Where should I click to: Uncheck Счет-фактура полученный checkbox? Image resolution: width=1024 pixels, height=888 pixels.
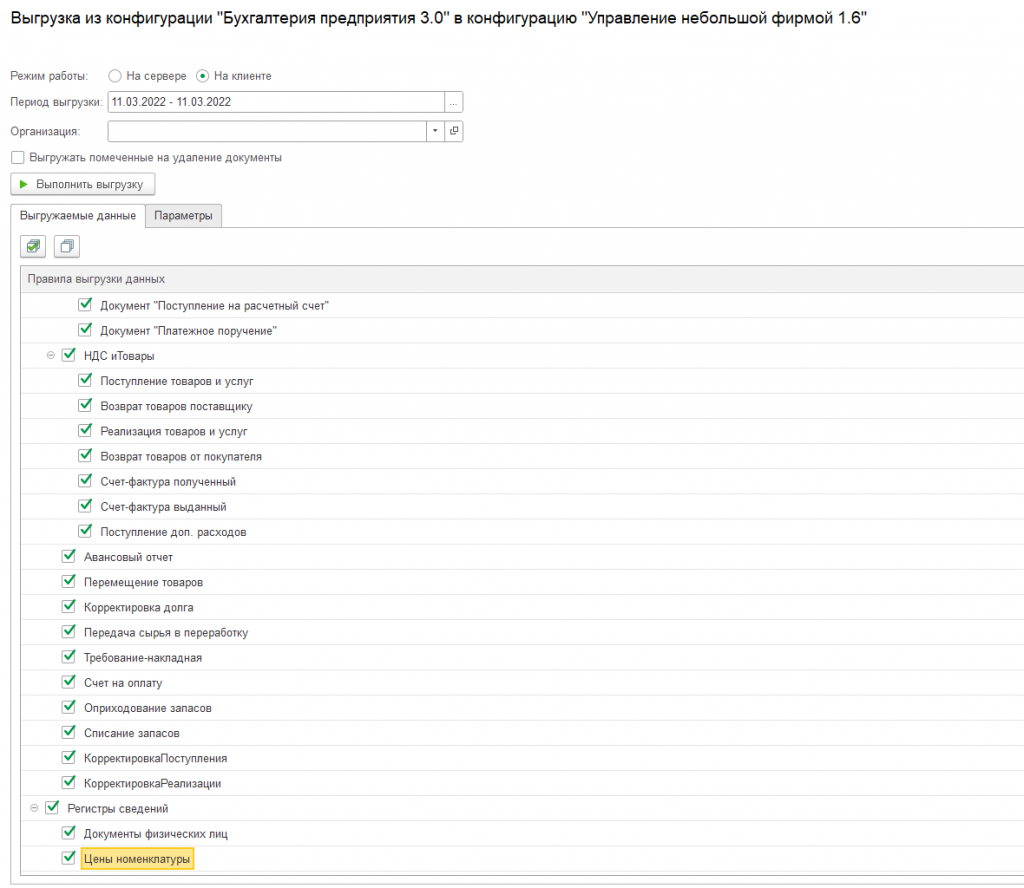(85, 481)
